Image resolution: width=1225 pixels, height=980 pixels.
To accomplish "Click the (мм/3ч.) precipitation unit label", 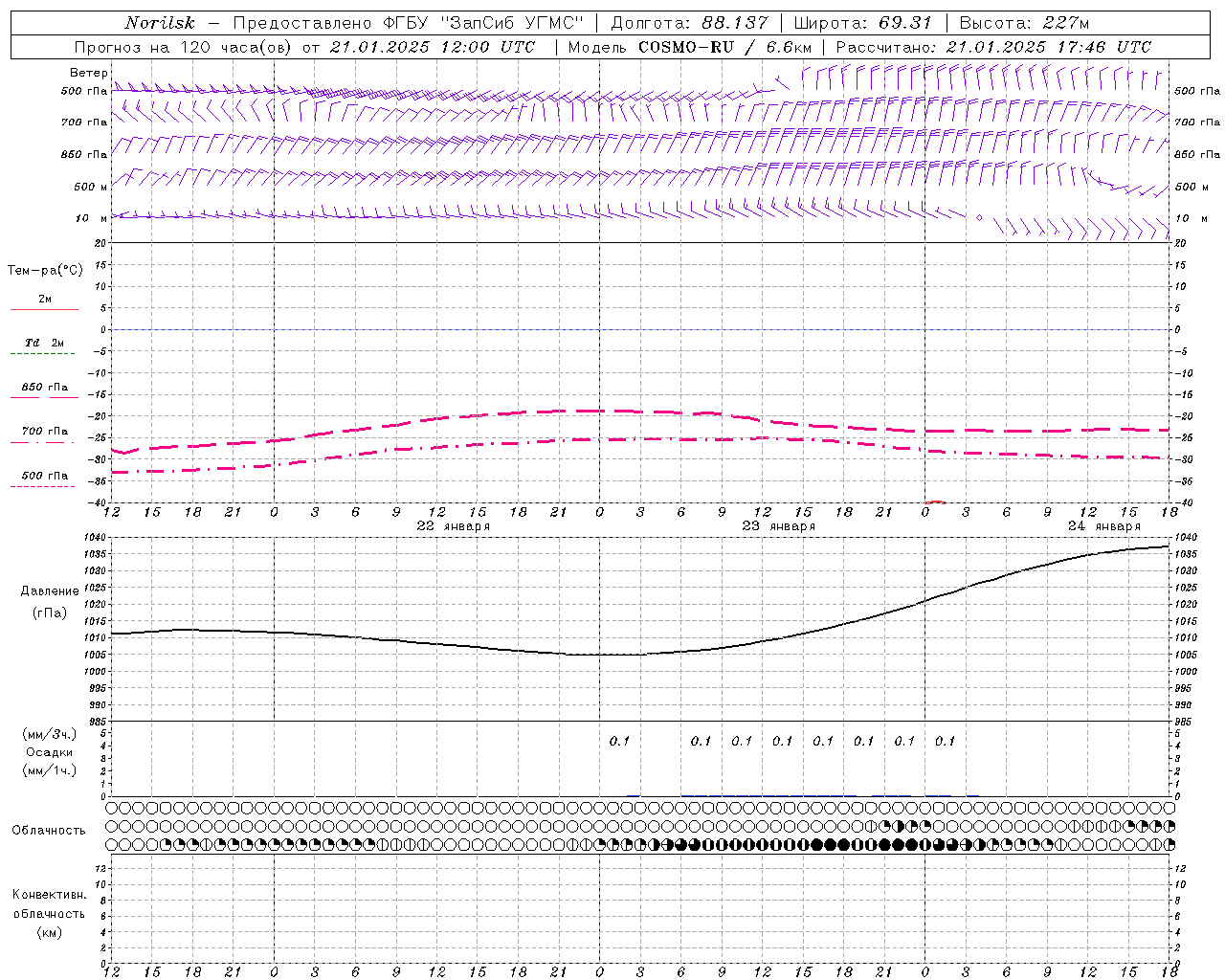I will (x=50, y=735).
